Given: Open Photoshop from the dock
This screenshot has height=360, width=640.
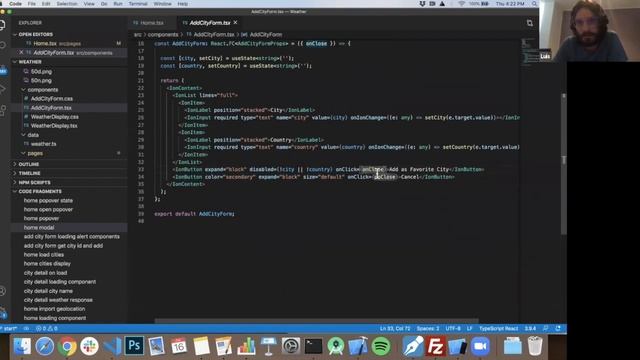Looking at the screenshot, I should (134, 346).
